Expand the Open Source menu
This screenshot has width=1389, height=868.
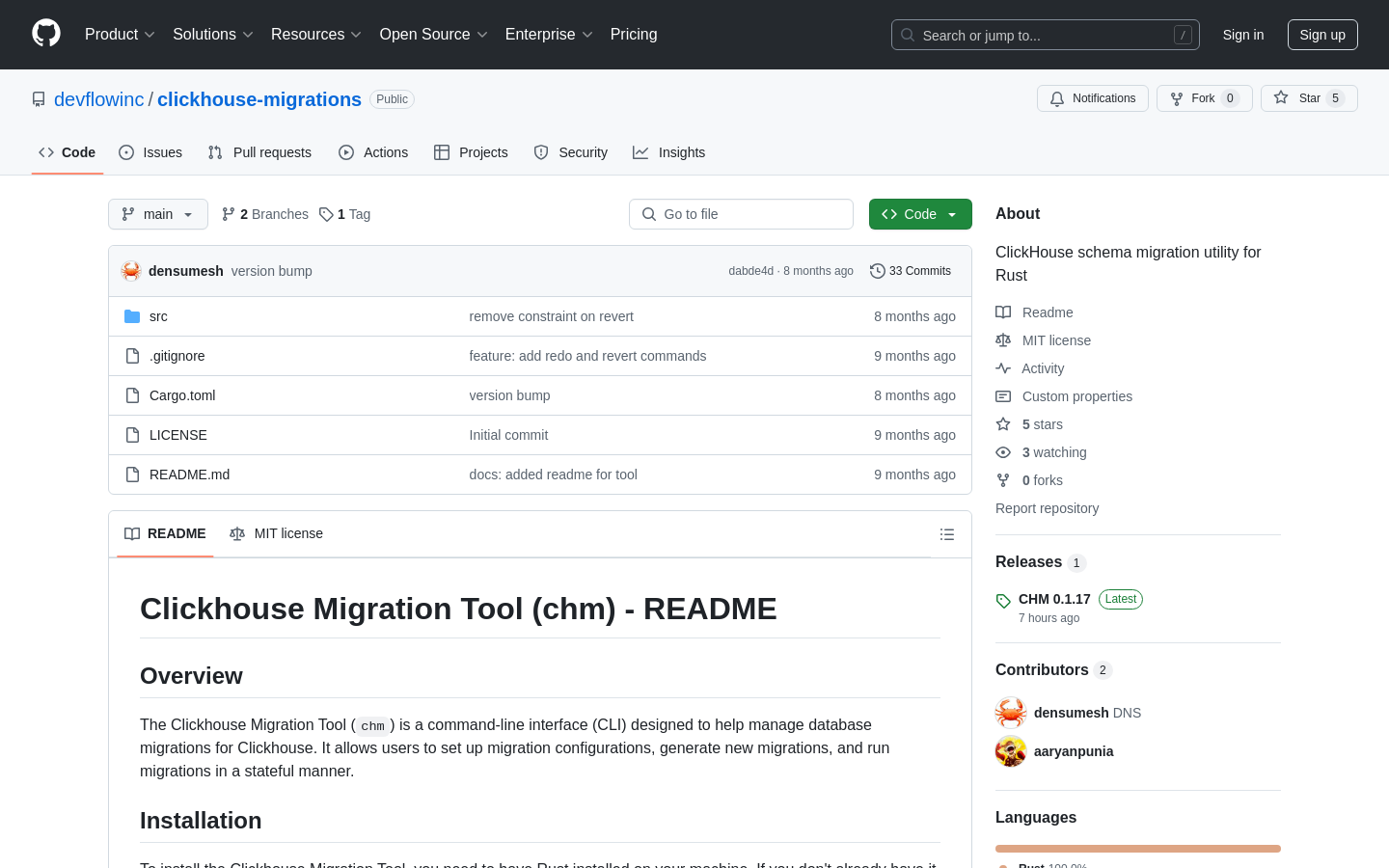pyautogui.click(x=433, y=35)
